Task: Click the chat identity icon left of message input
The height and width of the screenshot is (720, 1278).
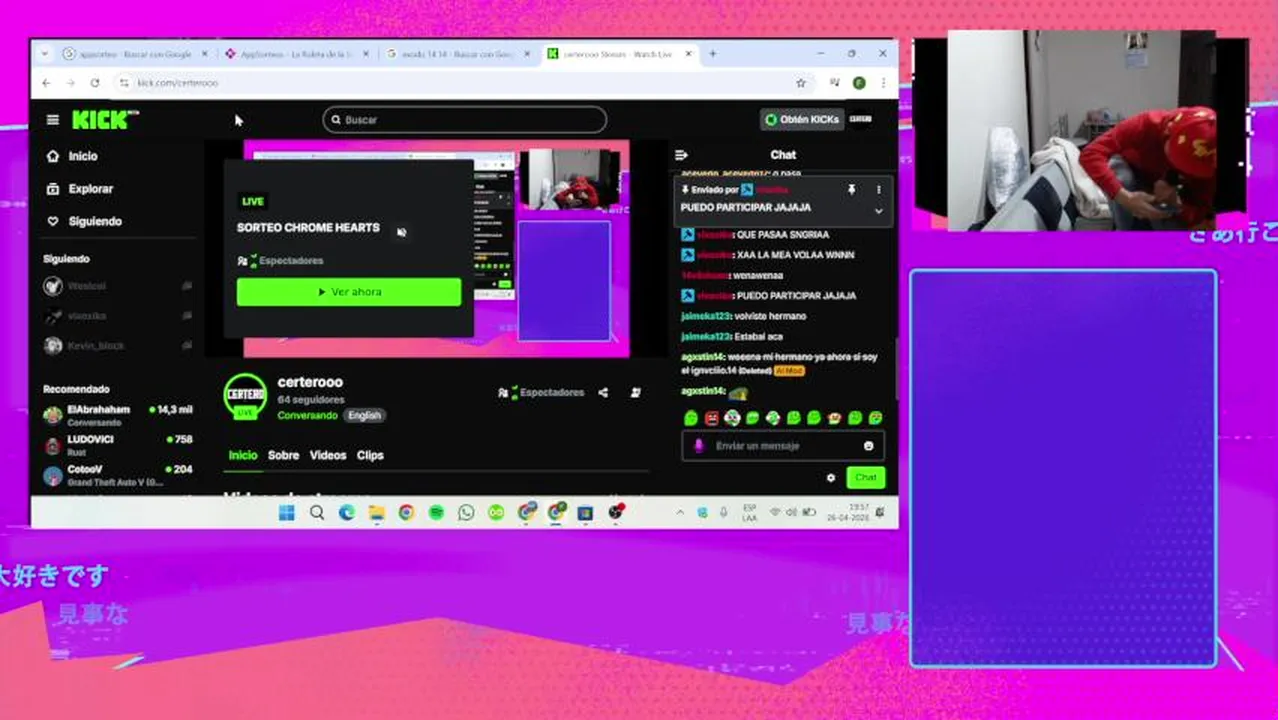Action: tap(698, 446)
